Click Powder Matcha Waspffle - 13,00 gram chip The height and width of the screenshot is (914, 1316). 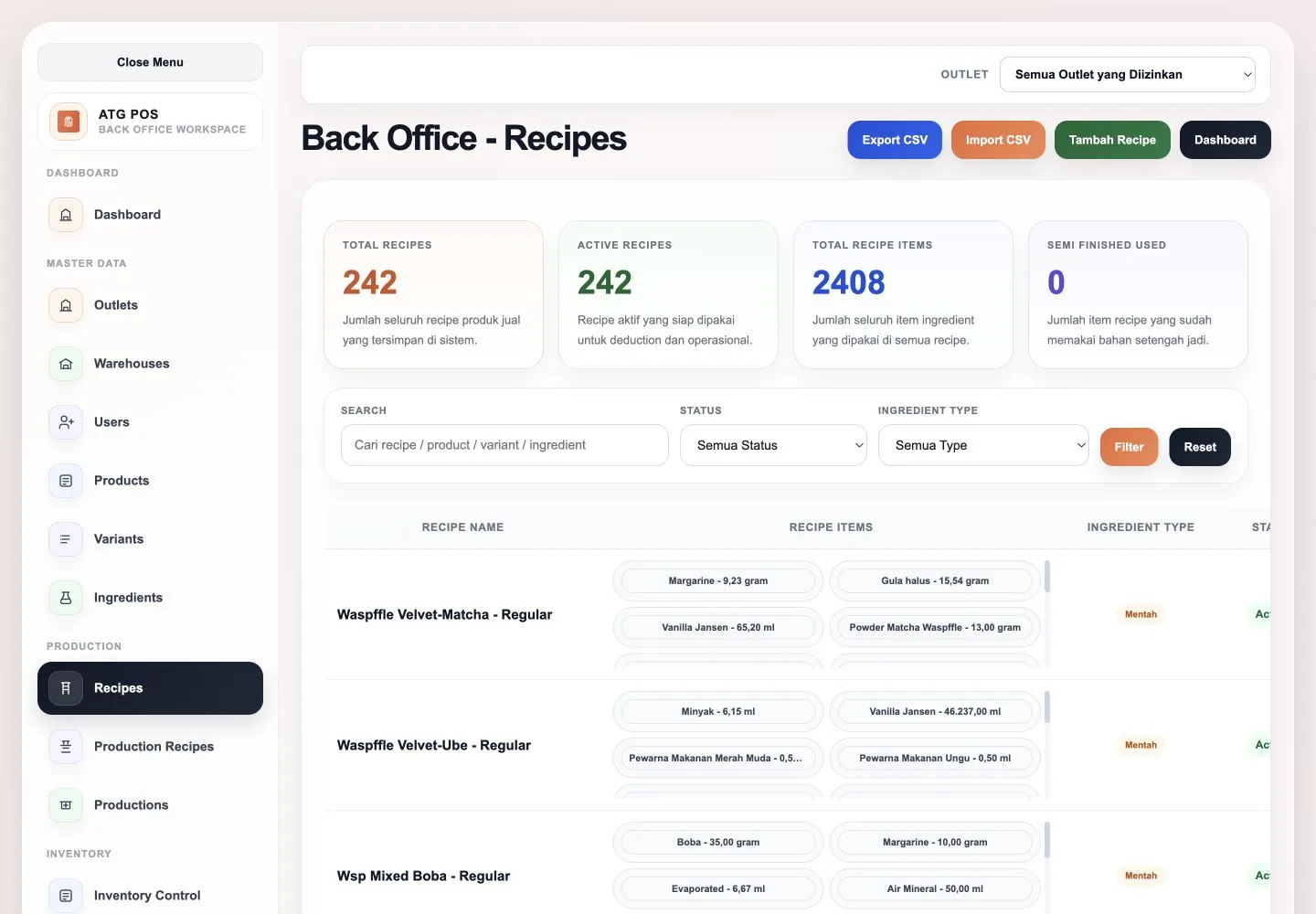(935, 627)
